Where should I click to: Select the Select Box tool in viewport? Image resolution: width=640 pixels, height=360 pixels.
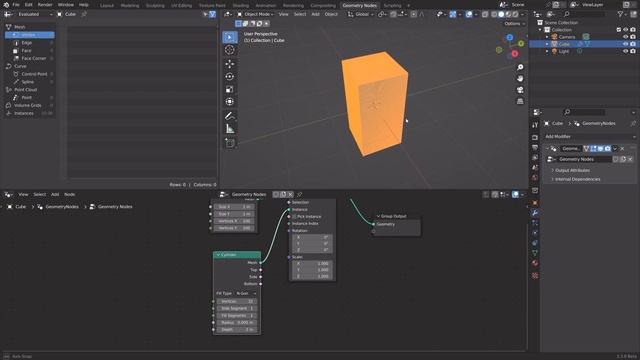[230, 37]
